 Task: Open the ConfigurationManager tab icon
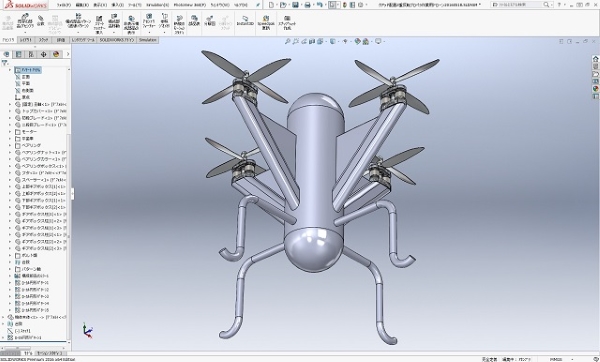31,54
